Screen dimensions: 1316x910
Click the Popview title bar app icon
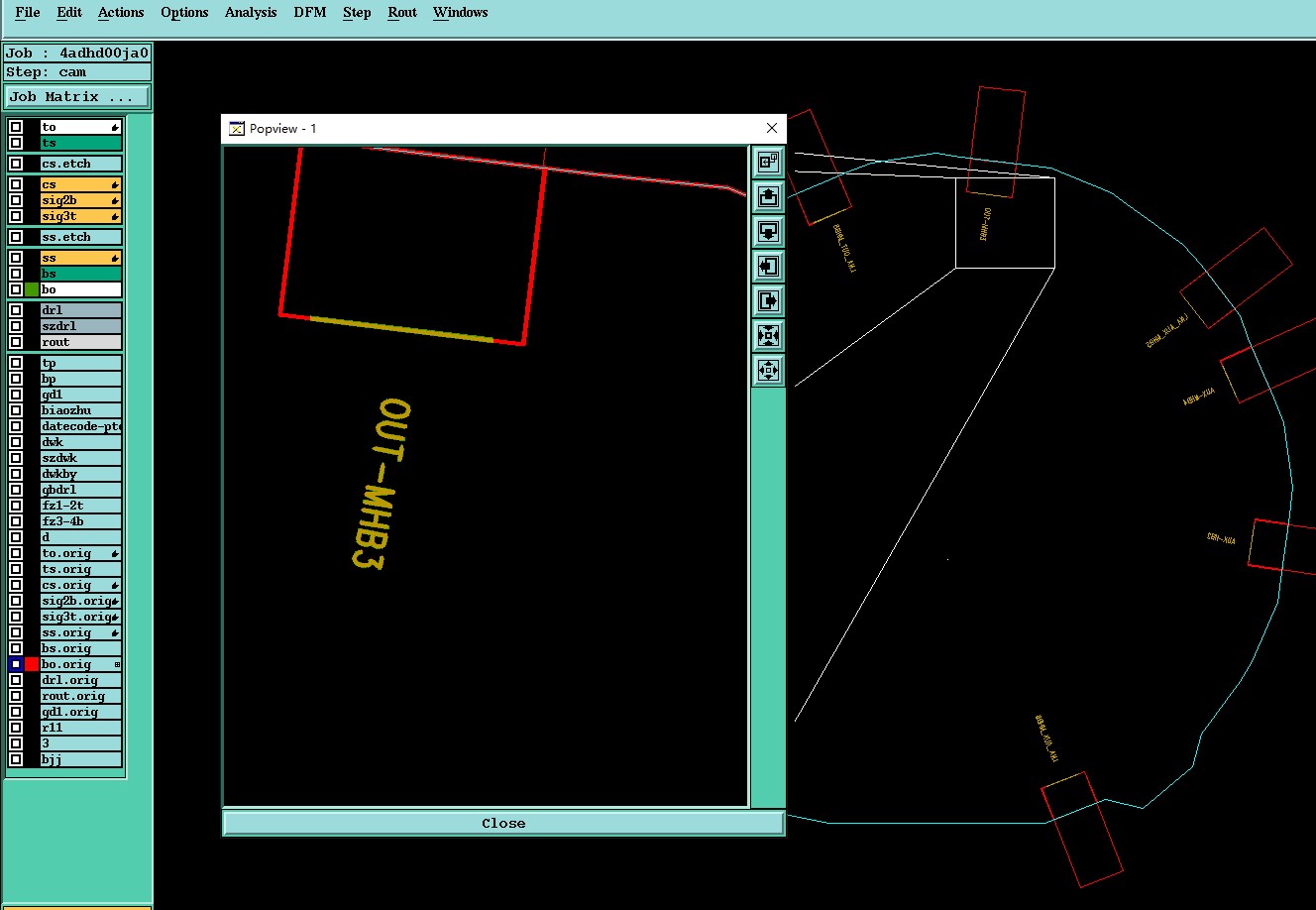[236, 129]
